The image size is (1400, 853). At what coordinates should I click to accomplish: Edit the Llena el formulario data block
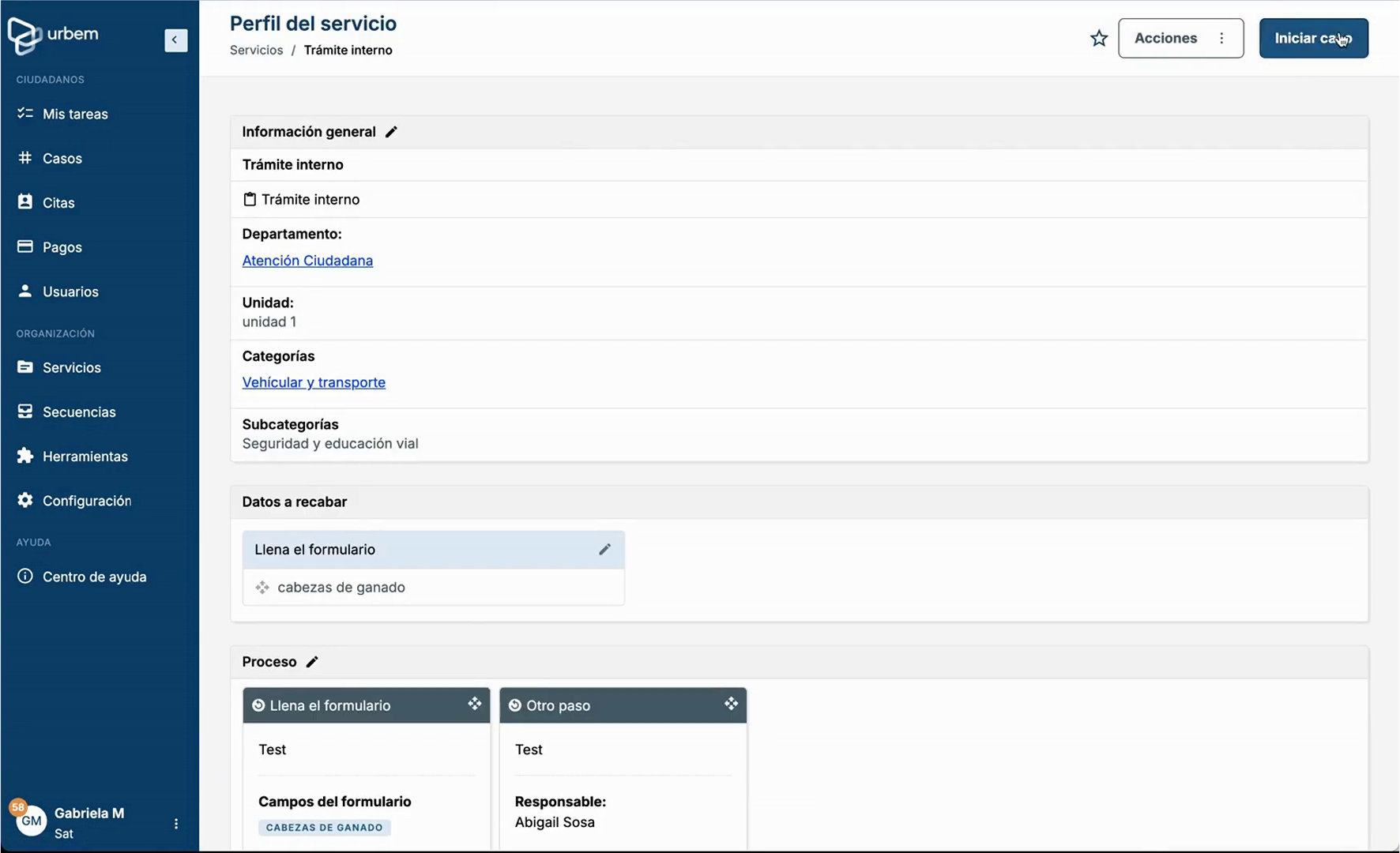point(604,550)
